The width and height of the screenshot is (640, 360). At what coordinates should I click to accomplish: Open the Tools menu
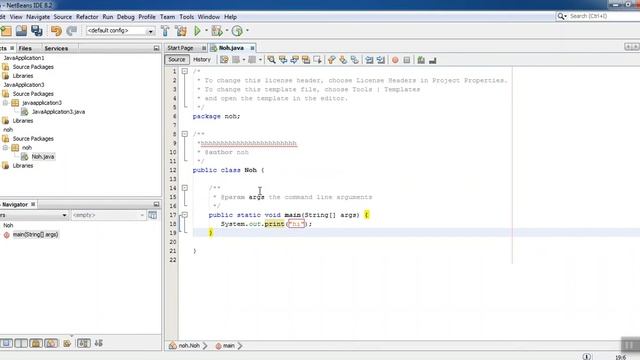click(x=187, y=17)
